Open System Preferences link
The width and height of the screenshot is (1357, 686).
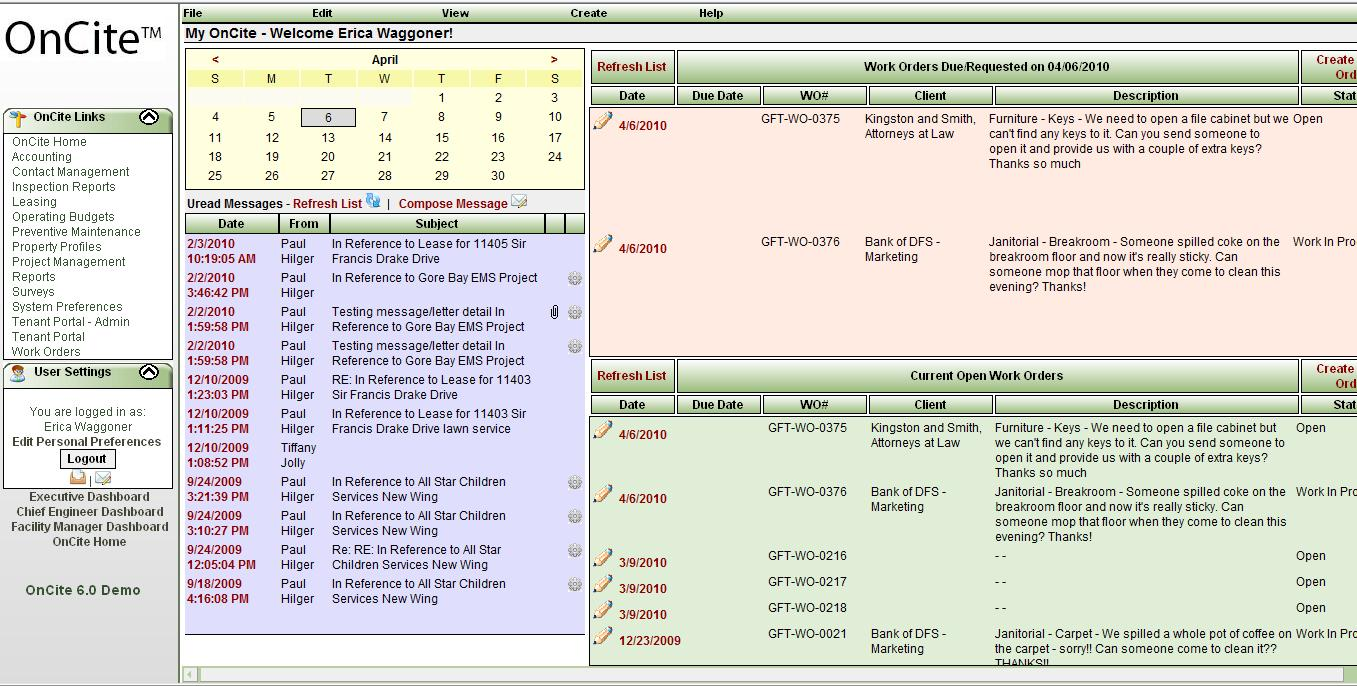point(67,307)
